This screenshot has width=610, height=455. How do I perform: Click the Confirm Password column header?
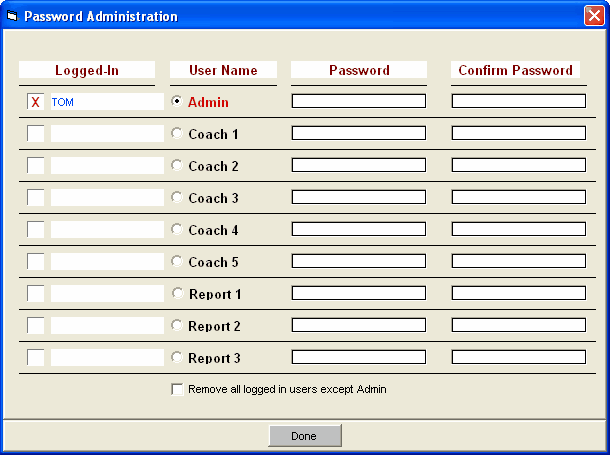click(x=515, y=70)
